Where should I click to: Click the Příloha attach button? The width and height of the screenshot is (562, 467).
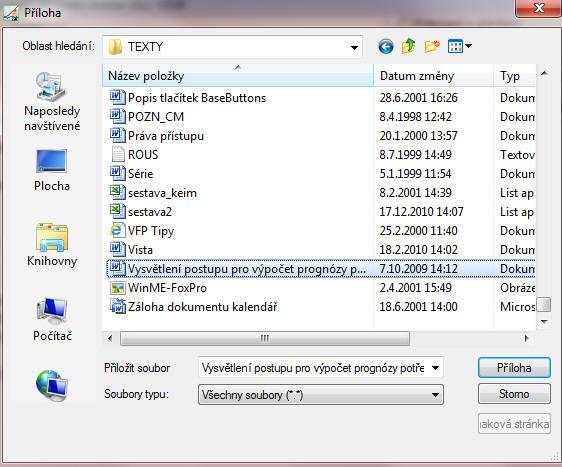coord(514,368)
